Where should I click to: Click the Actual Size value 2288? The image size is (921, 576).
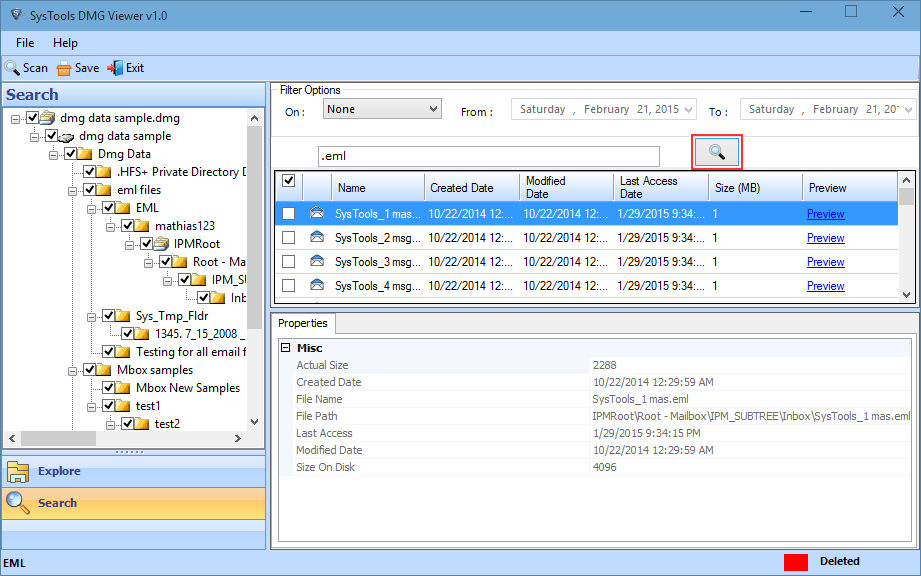(604, 365)
